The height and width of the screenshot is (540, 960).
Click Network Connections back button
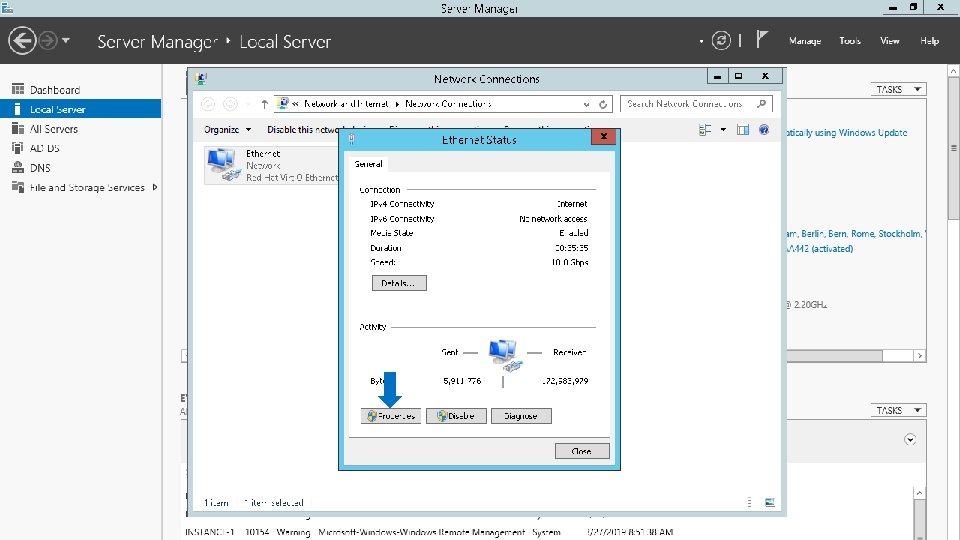click(208, 104)
